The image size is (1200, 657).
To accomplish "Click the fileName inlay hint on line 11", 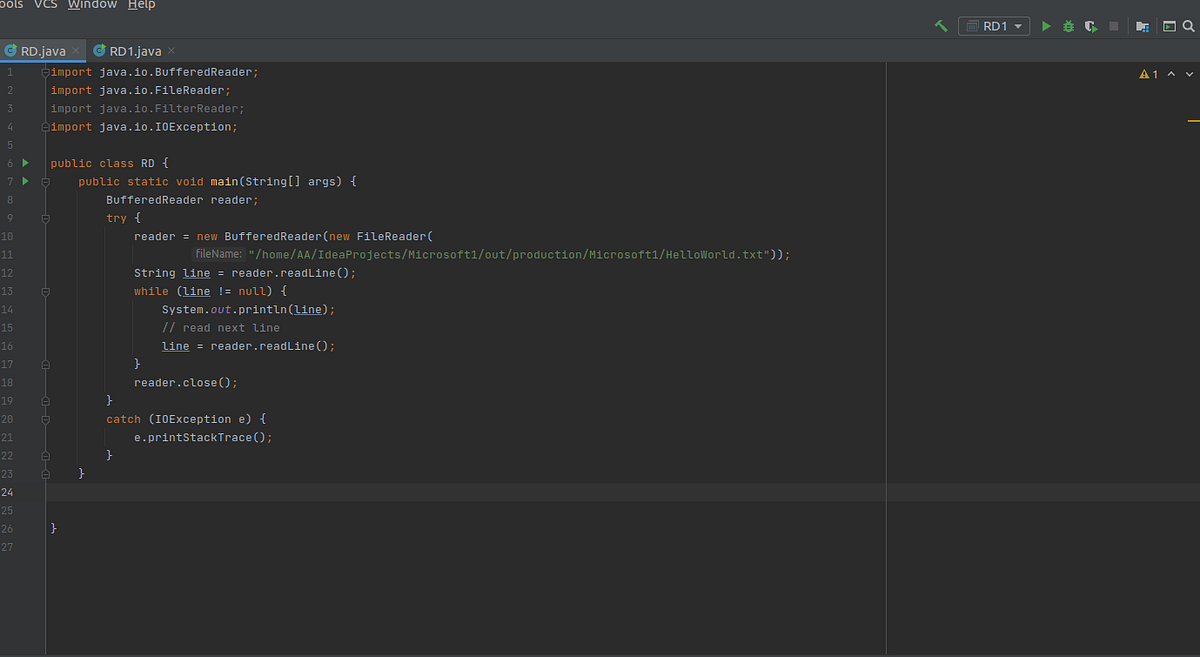I will tap(218, 253).
